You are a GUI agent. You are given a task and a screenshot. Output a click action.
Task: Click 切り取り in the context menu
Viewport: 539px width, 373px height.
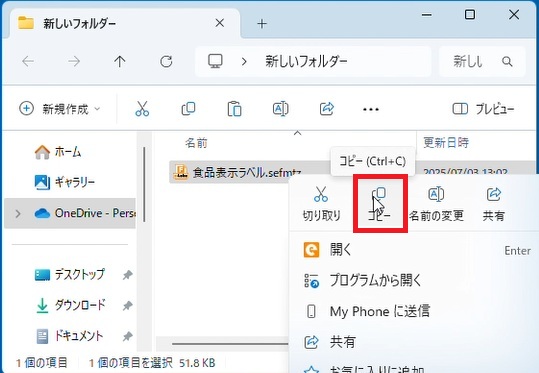[321, 204]
